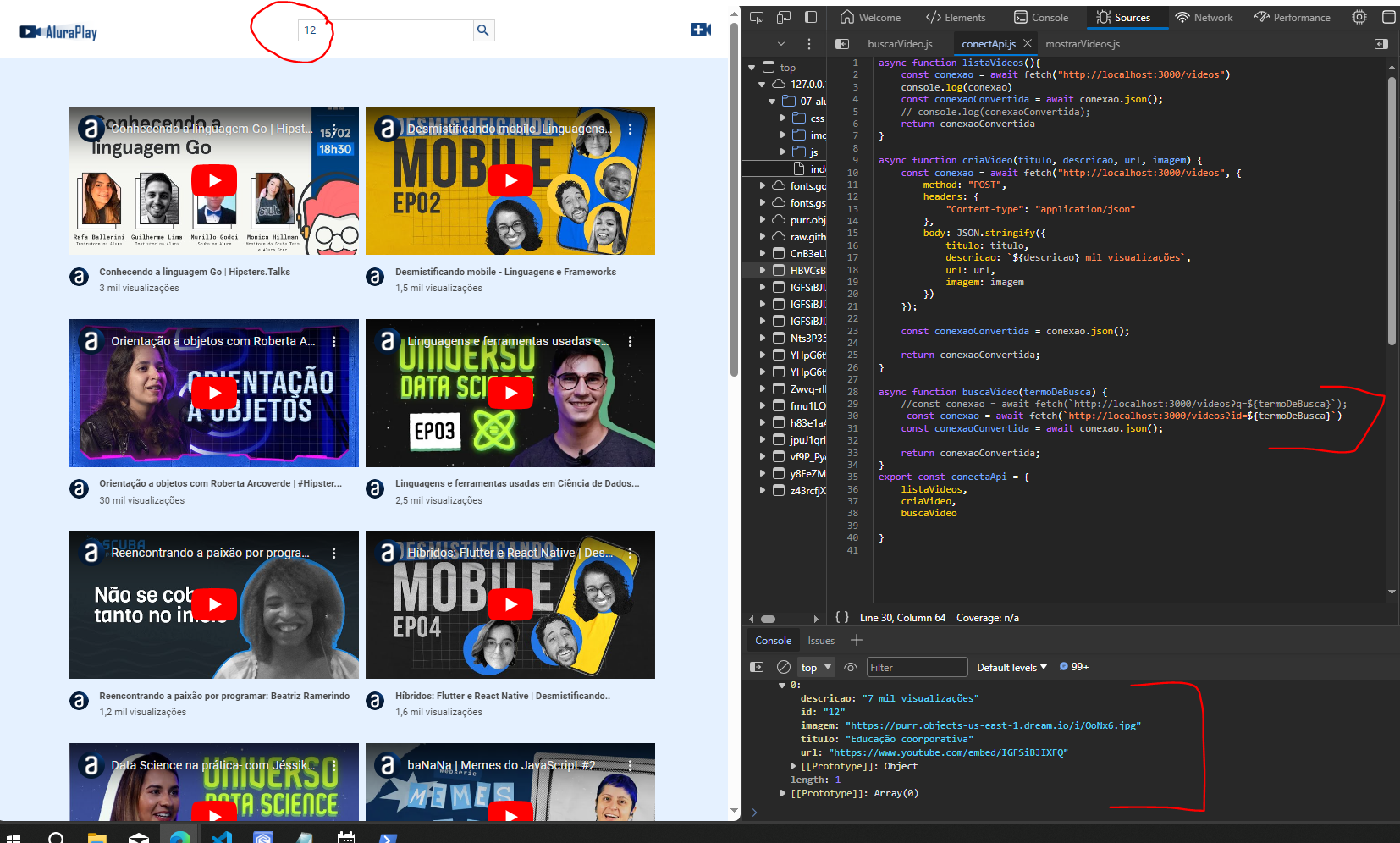Toggle the console sidebar icon
This screenshot has height=843, width=1400.
pyautogui.click(x=757, y=667)
